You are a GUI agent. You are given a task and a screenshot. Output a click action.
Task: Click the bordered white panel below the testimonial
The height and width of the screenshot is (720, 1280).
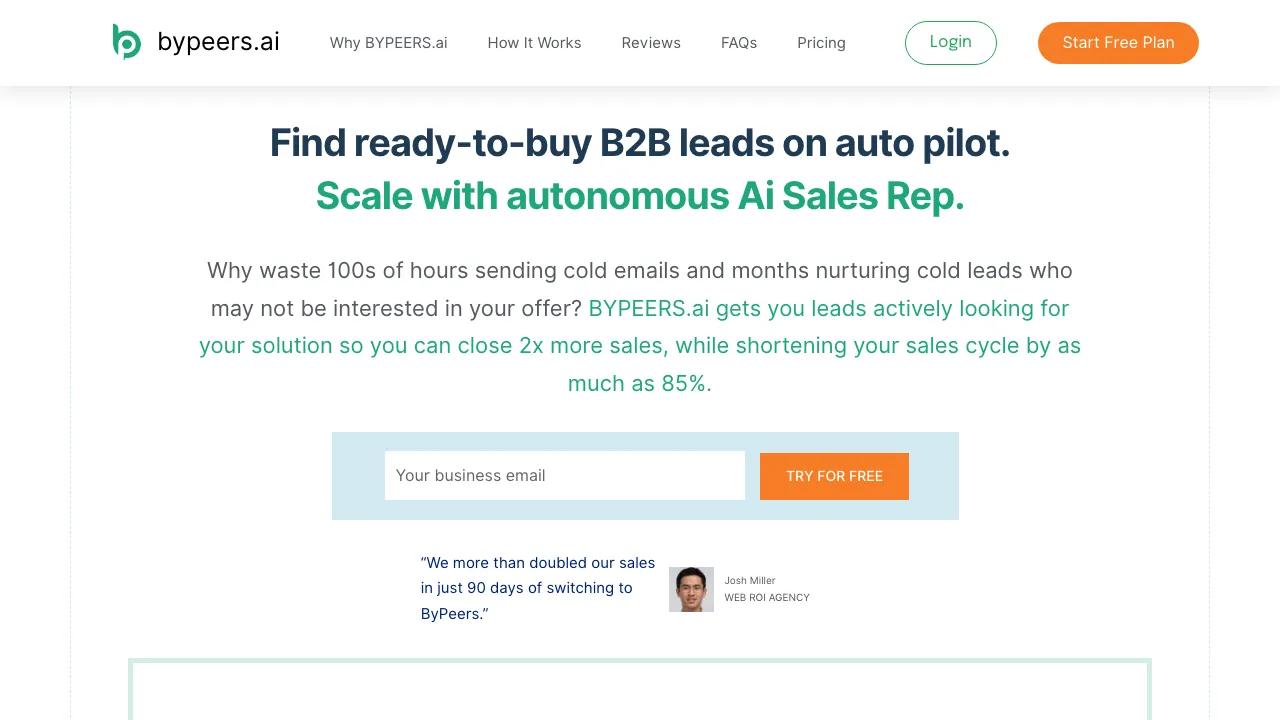click(640, 692)
